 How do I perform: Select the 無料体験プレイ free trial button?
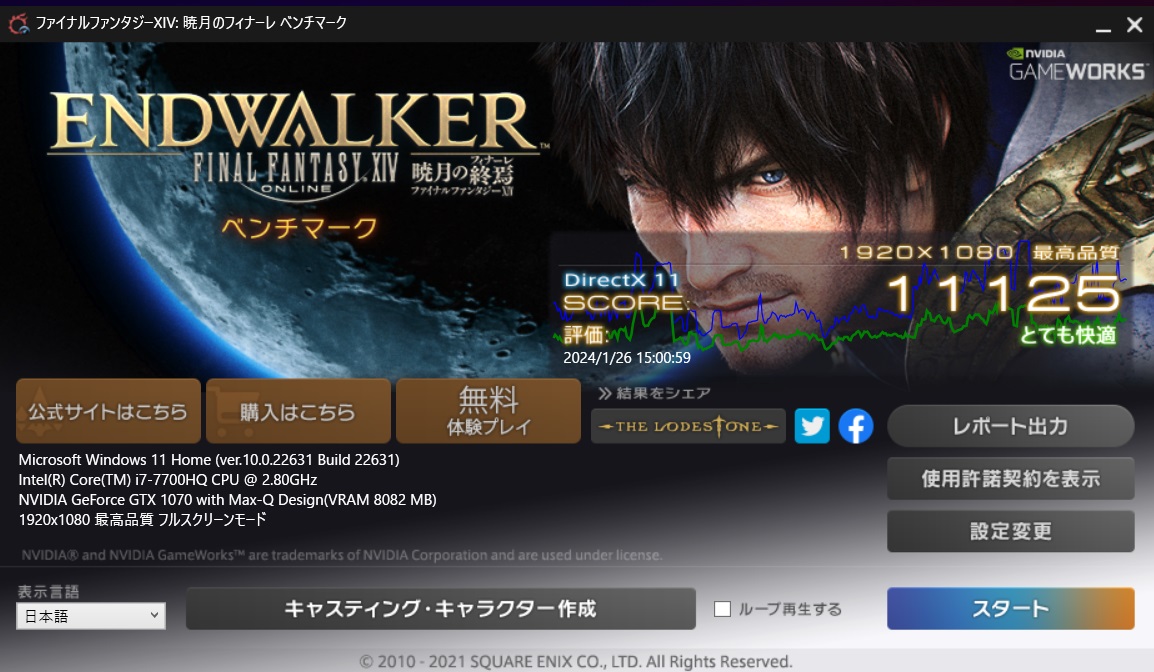[x=488, y=411]
